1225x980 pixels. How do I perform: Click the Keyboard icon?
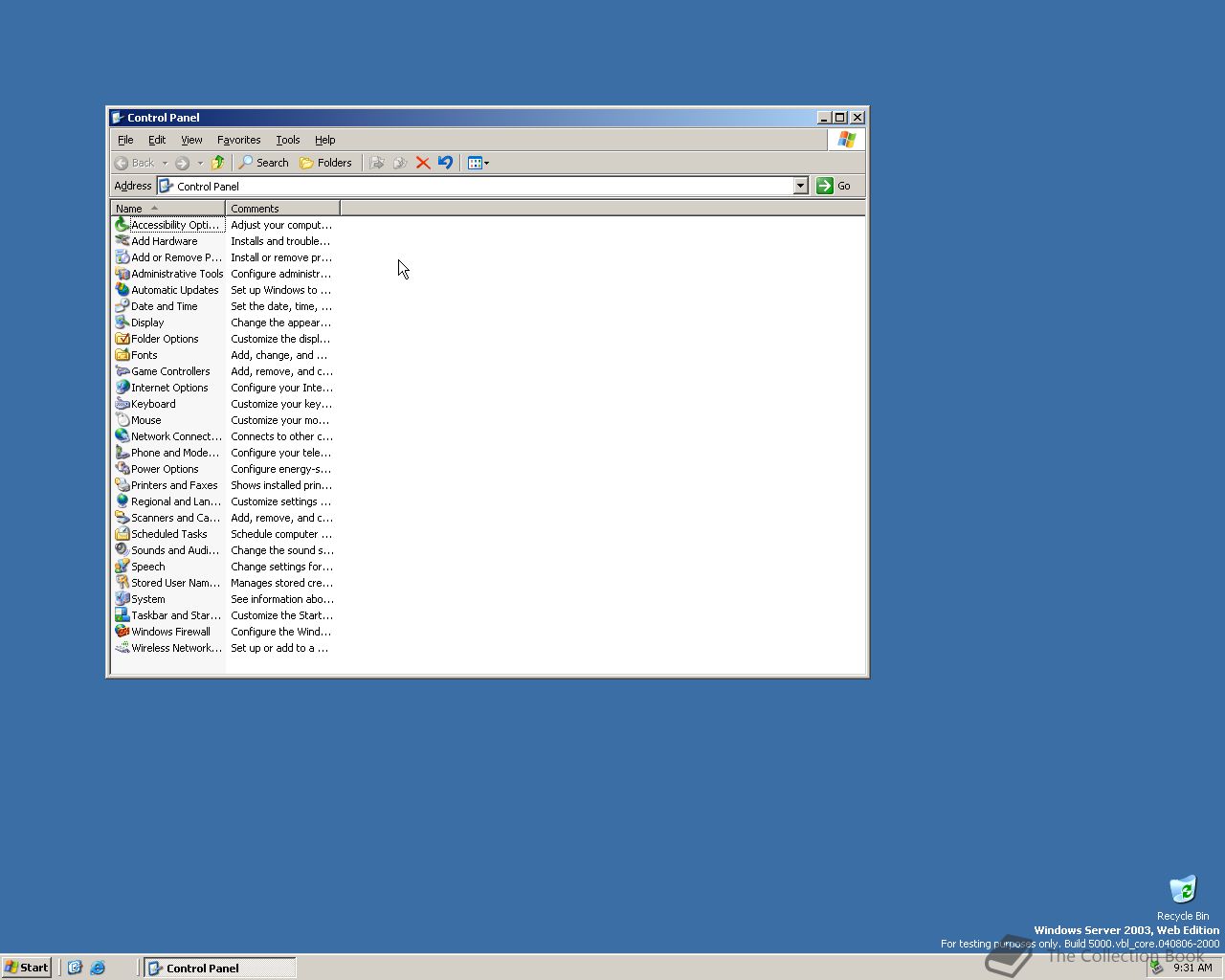122,404
